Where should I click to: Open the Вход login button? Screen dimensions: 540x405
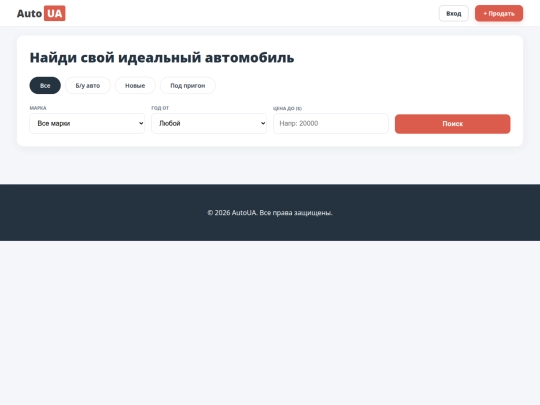[x=454, y=13]
